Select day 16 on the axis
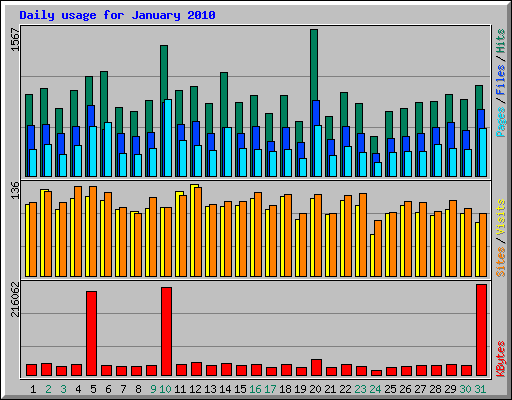The image size is (512, 400). pyautogui.click(x=255, y=389)
